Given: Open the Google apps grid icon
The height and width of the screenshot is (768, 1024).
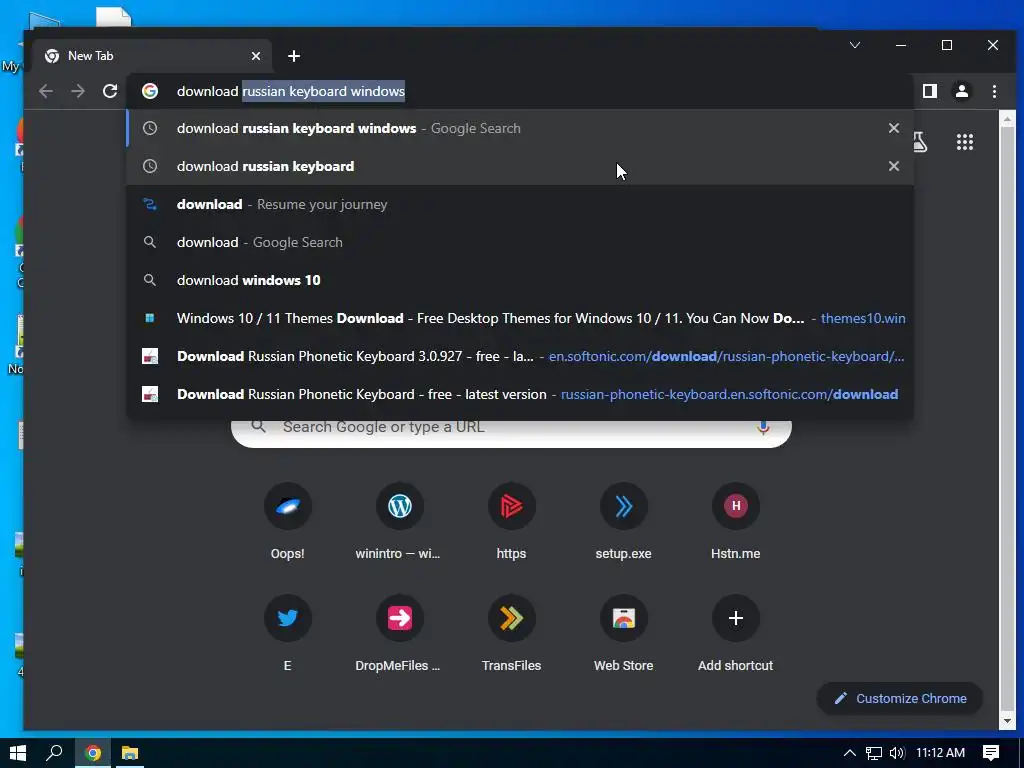Looking at the screenshot, I should click(x=965, y=142).
